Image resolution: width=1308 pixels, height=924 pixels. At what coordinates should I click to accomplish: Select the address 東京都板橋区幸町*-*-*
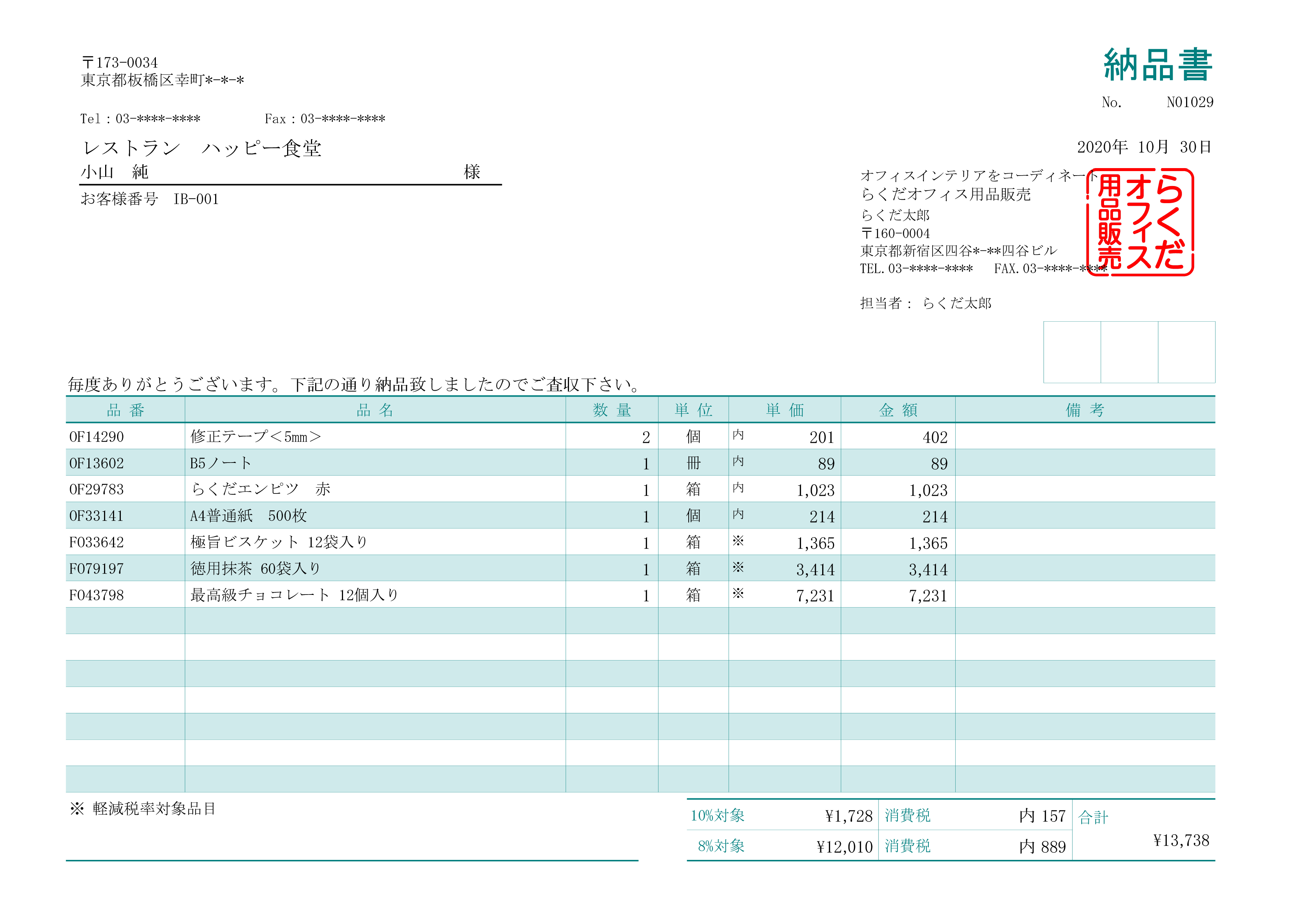tap(162, 80)
